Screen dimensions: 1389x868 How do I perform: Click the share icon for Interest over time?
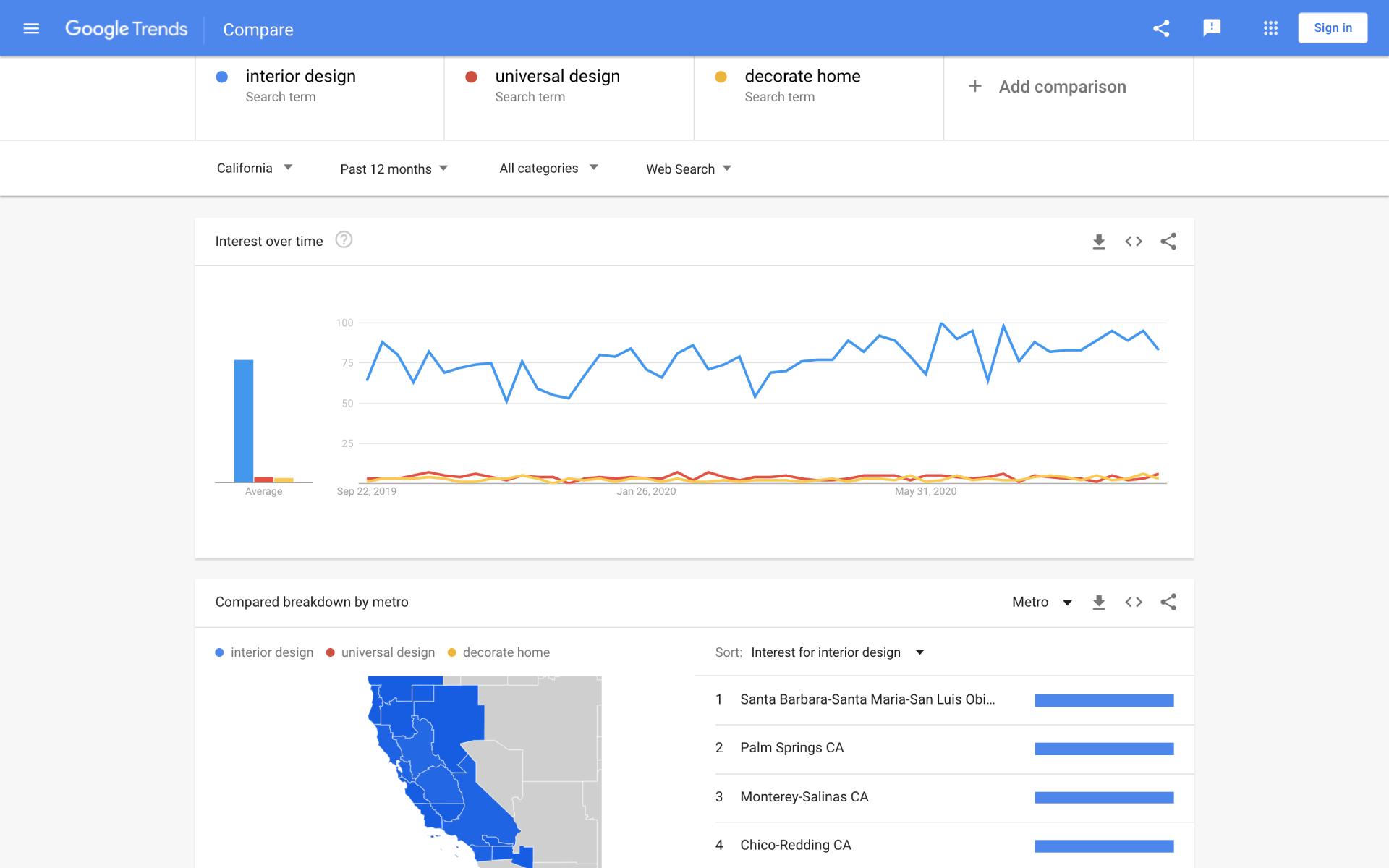click(x=1167, y=241)
